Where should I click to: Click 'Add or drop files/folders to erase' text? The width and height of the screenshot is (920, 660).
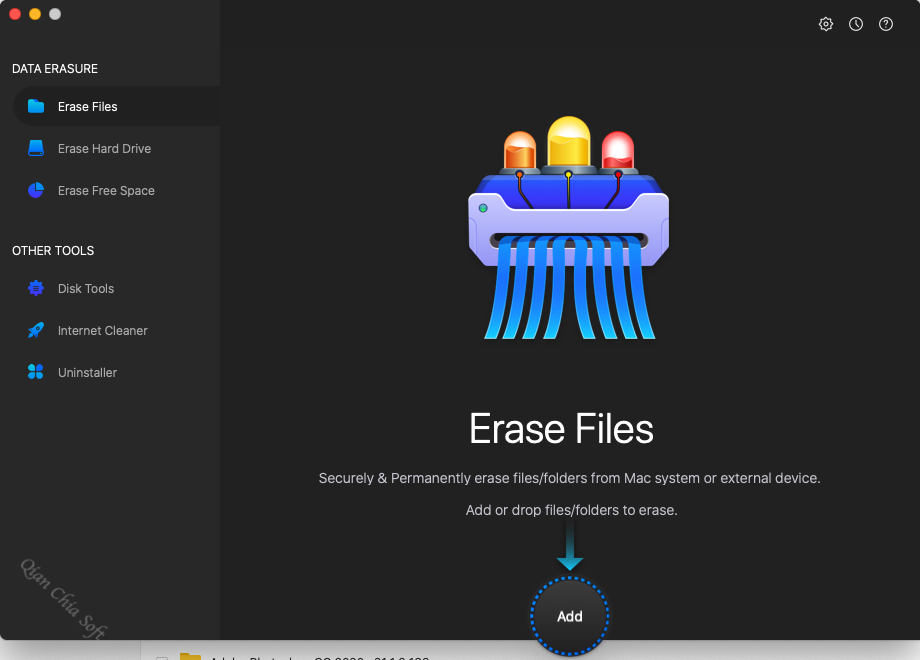[x=571, y=510]
